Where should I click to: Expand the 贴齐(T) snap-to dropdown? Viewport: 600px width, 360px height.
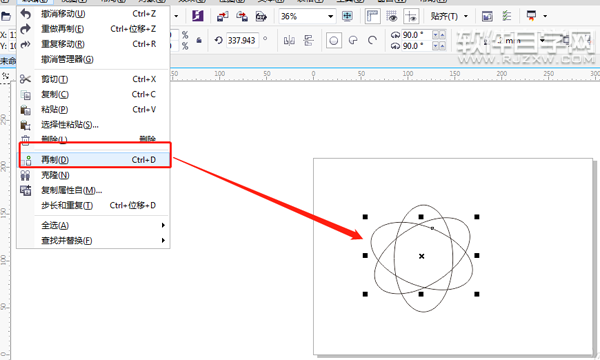(466, 16)
